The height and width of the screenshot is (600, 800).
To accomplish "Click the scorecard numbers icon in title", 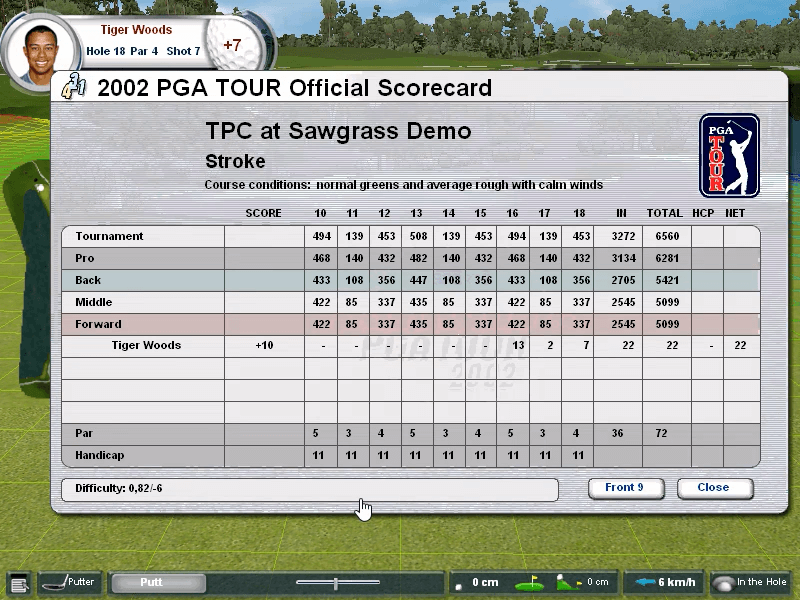I will coord(73,86).
